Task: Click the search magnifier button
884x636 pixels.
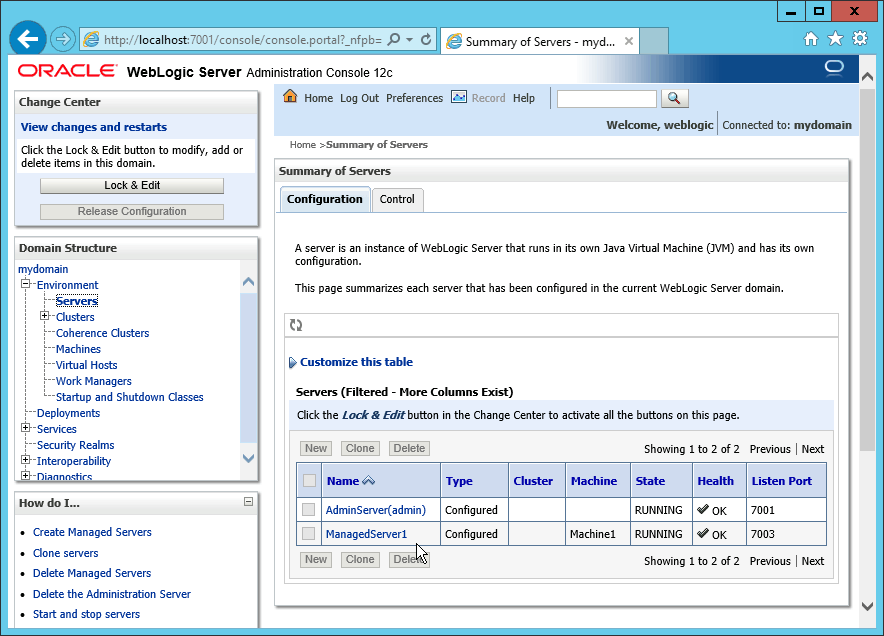Action: pyautogui.click(x=675, y=98)
